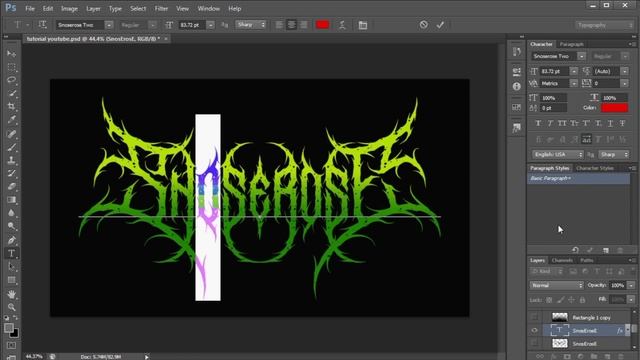Click the font size field in Character panel
This screenshot has height=360, width=640.
point(554,71)
